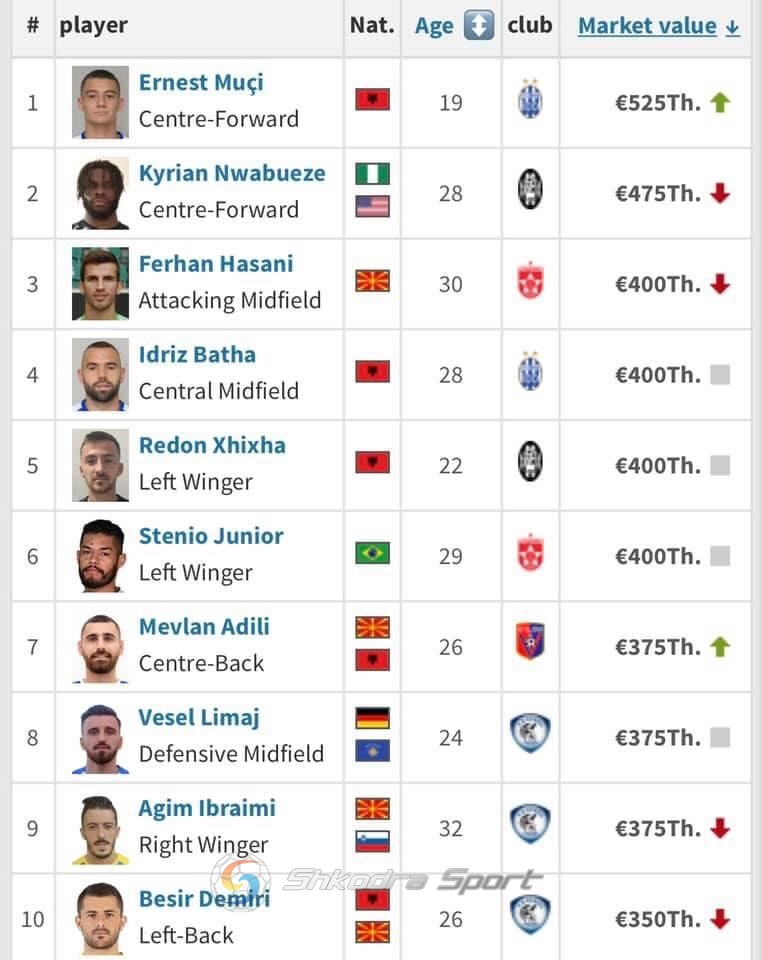Click Kyrian Nwabueze's club crest icon

[x=530, y=189]
